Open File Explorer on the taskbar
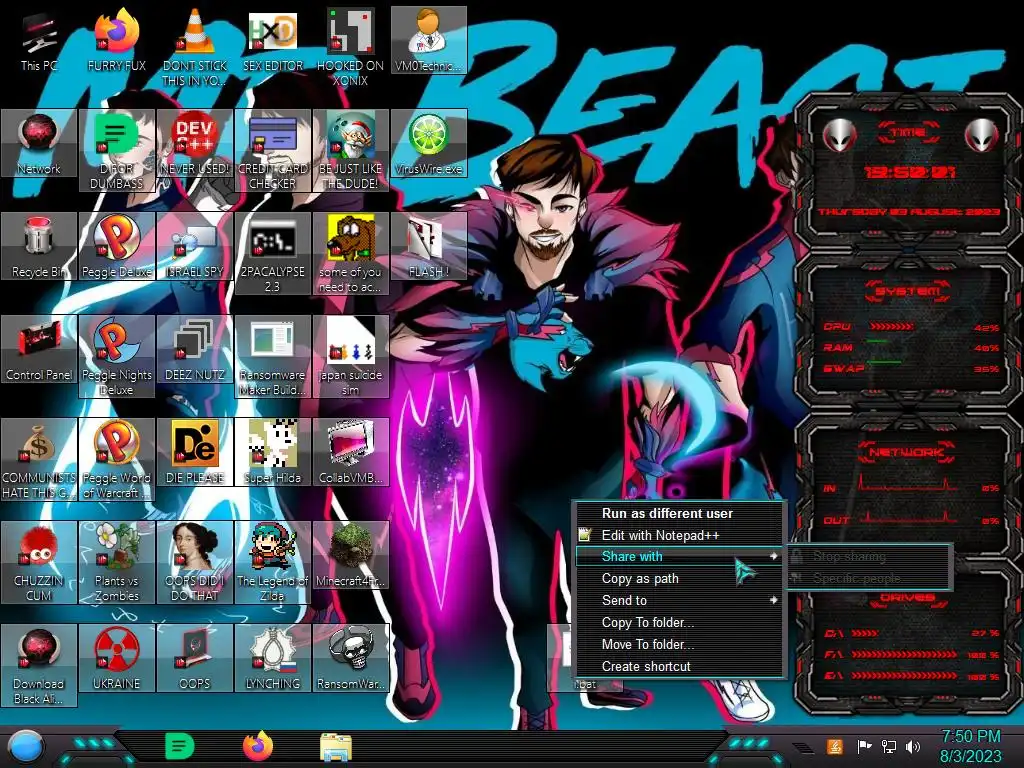 (336, 748)
